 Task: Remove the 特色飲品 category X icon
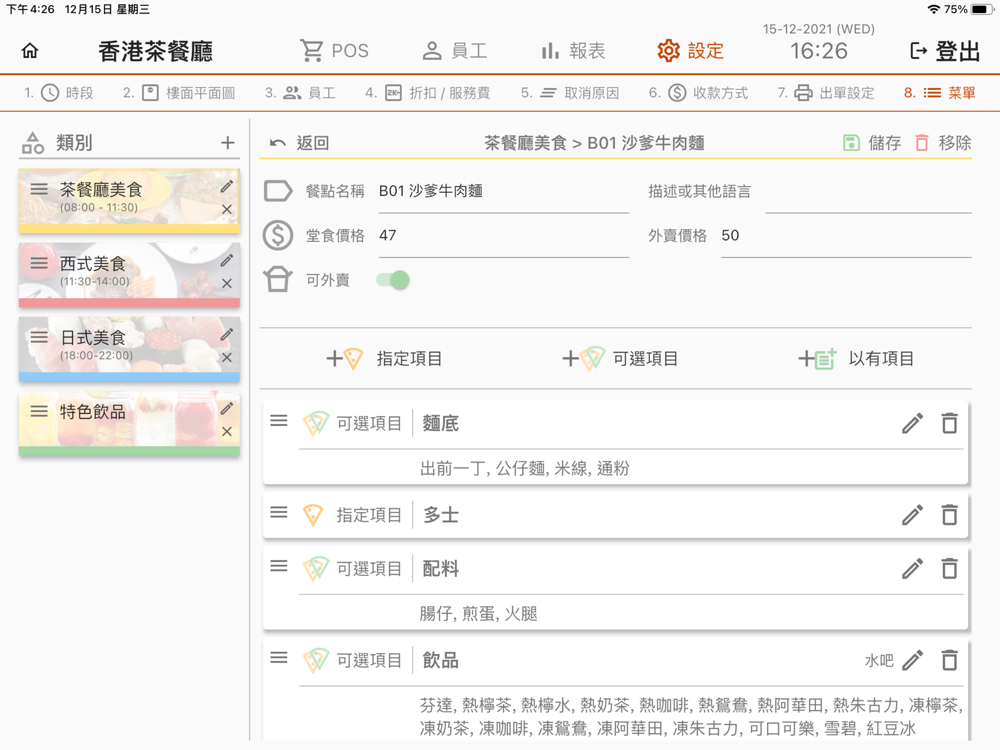(x=226, y=431)
